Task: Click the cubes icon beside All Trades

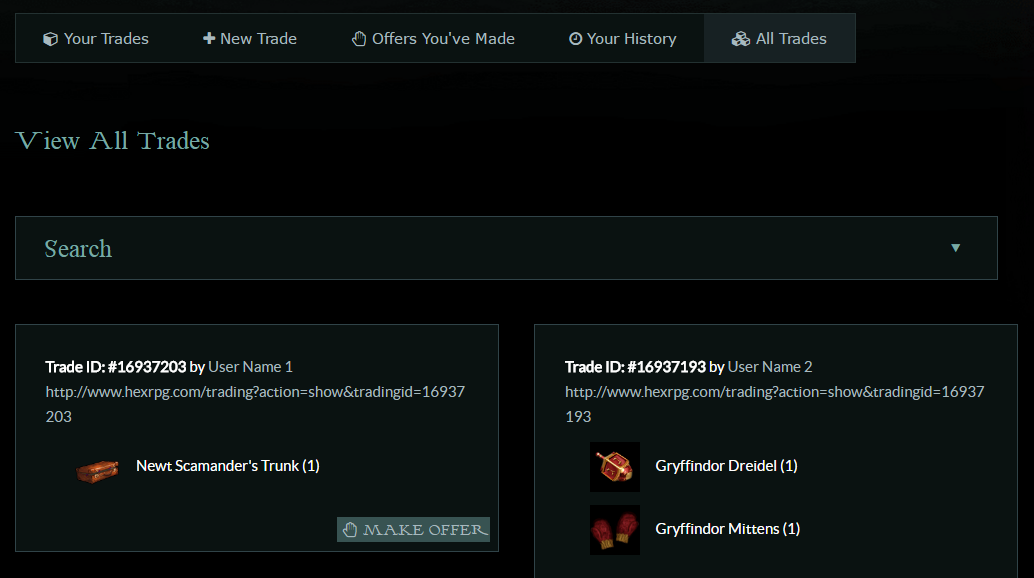Action: coord(741,39)
